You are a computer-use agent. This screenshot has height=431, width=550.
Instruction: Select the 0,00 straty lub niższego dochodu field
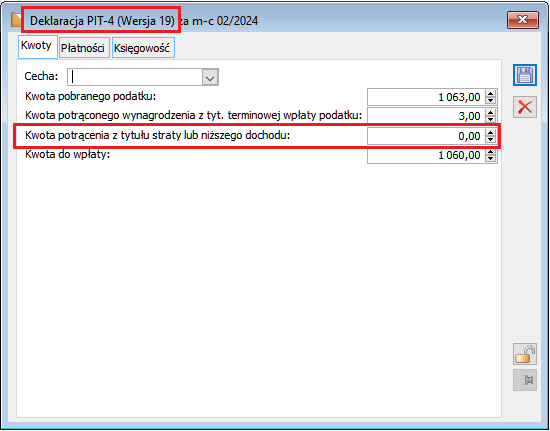click(x=426, y=136)
